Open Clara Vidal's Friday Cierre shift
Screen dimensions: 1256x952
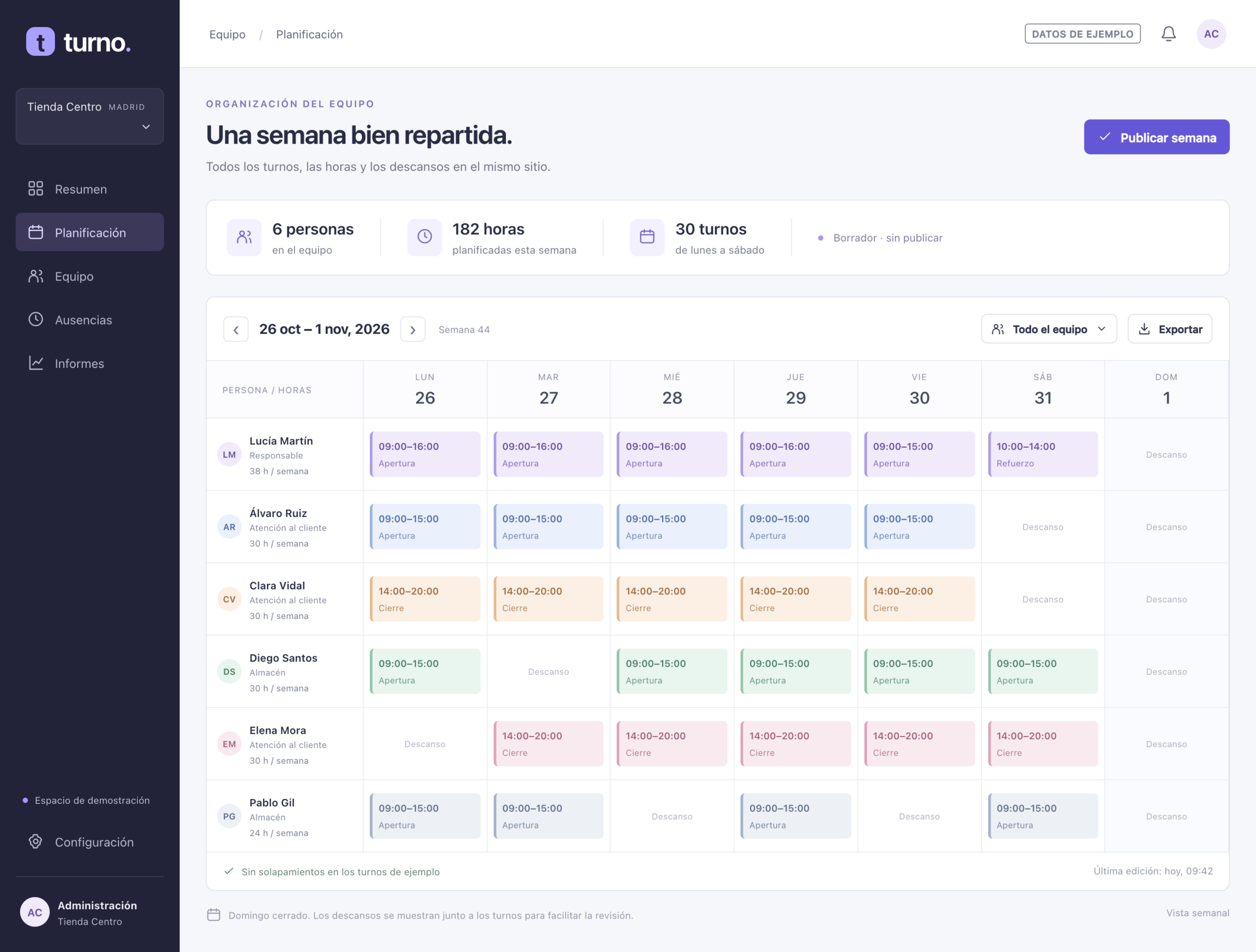(919, 599)
